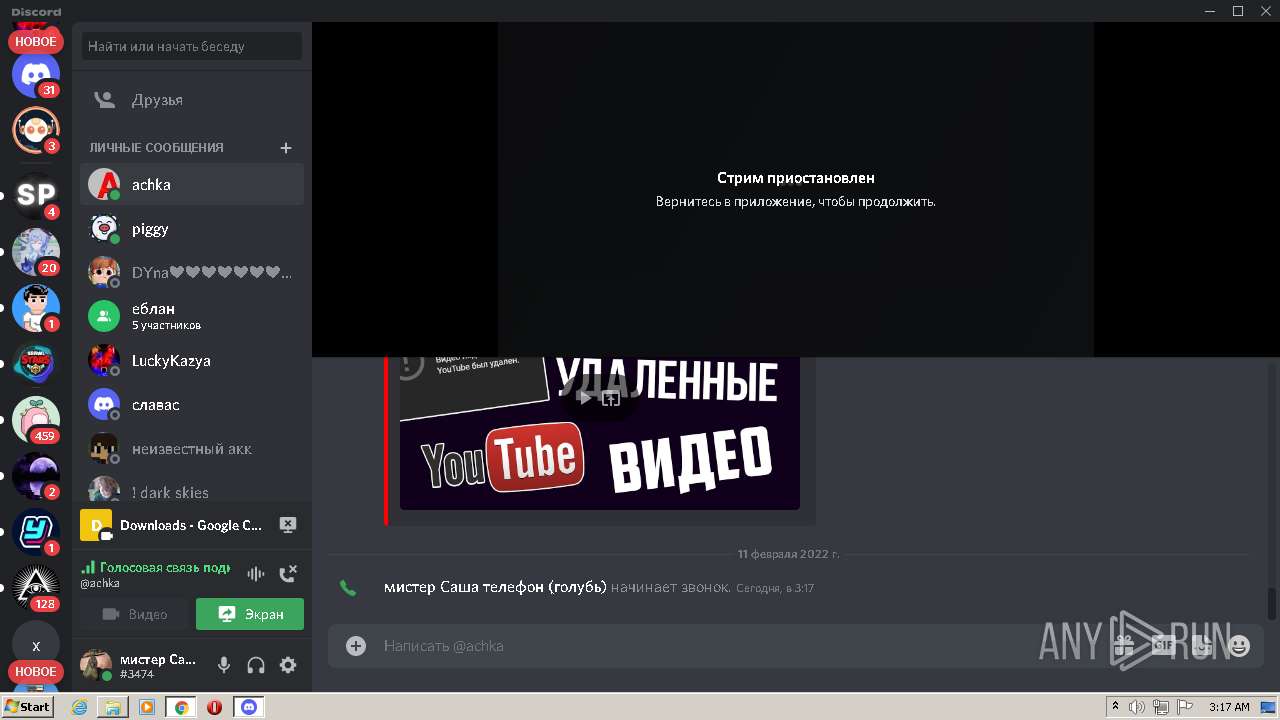
Task: Play the embedded YouTube video
Action: (x=585, y=397)
